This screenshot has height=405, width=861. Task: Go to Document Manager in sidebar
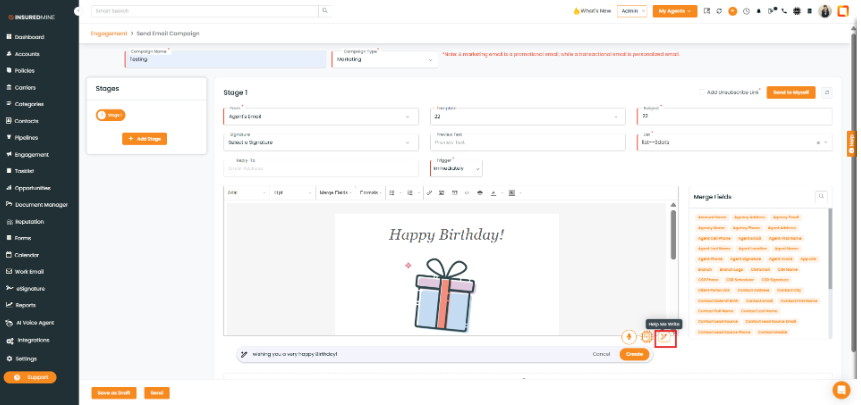coord(41,204)
